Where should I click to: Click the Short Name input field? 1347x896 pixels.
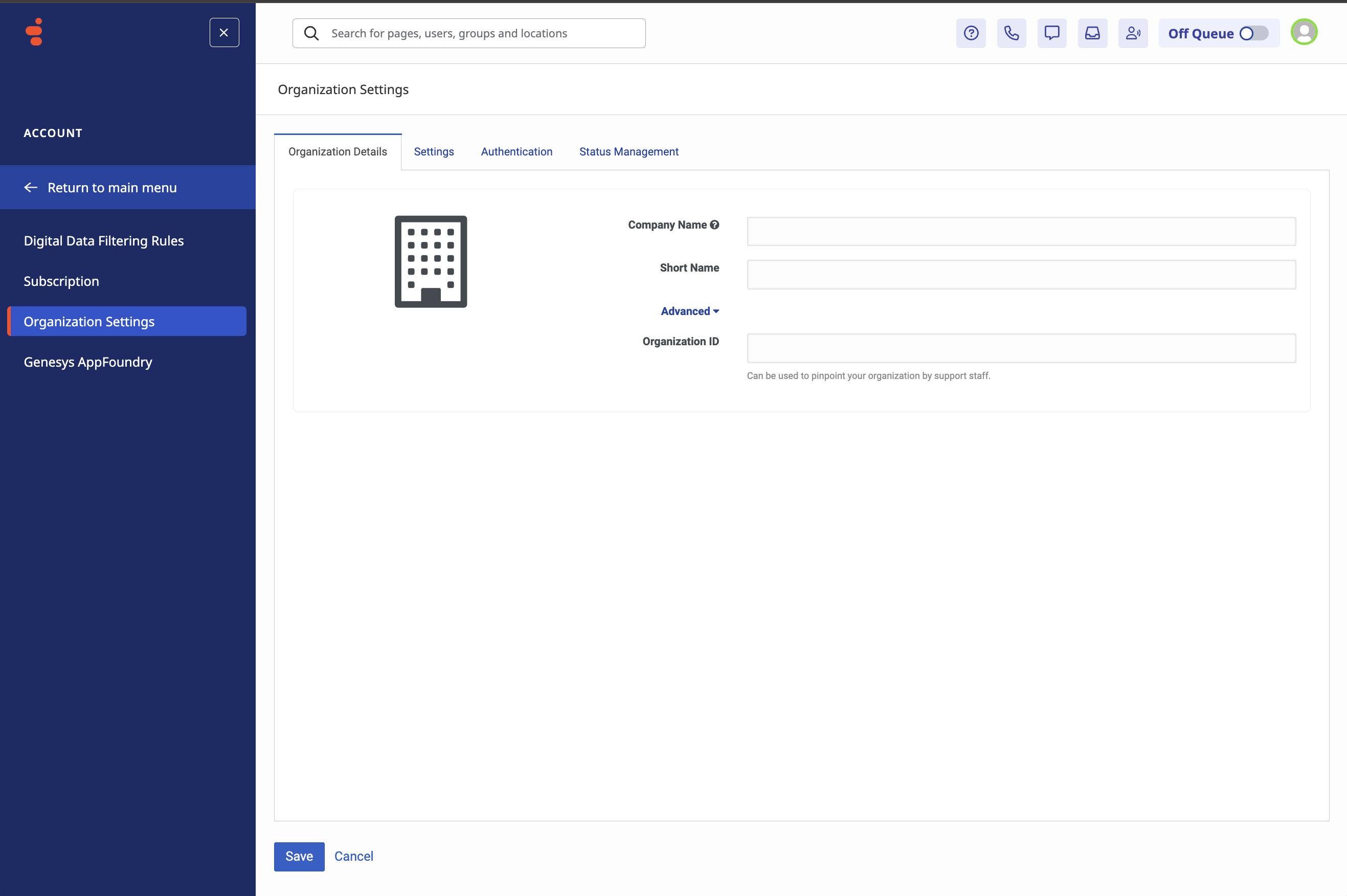[1021, 275]
